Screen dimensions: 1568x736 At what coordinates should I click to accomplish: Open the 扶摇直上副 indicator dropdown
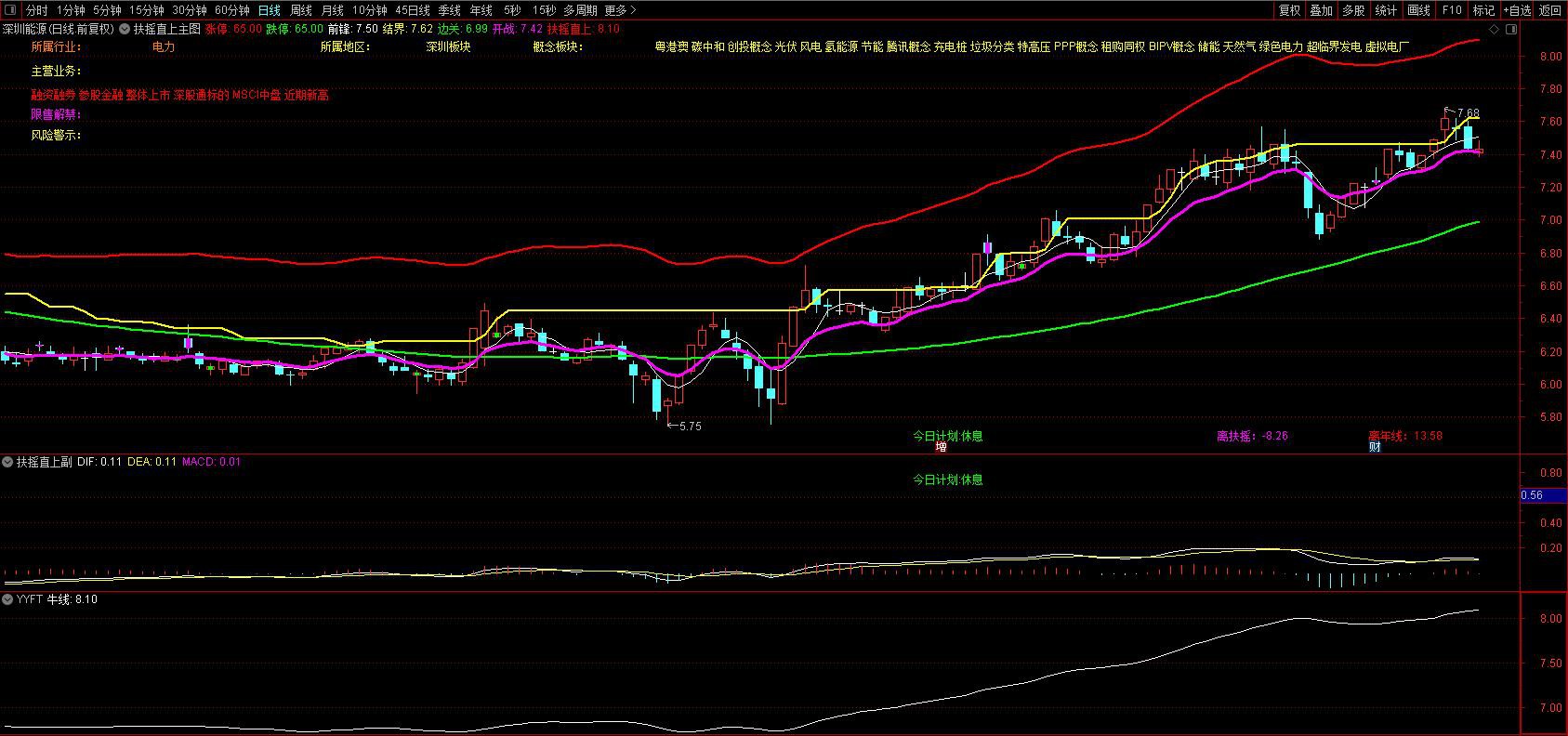coord(8,461)
